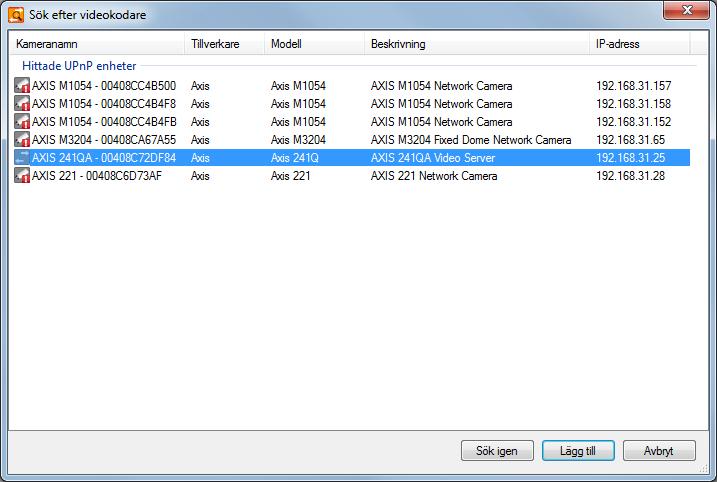Click the Axis manufacturer cell for AXIS 221
Image resolution: width=717 pixels, height=482 pixels.
[200, 176]
